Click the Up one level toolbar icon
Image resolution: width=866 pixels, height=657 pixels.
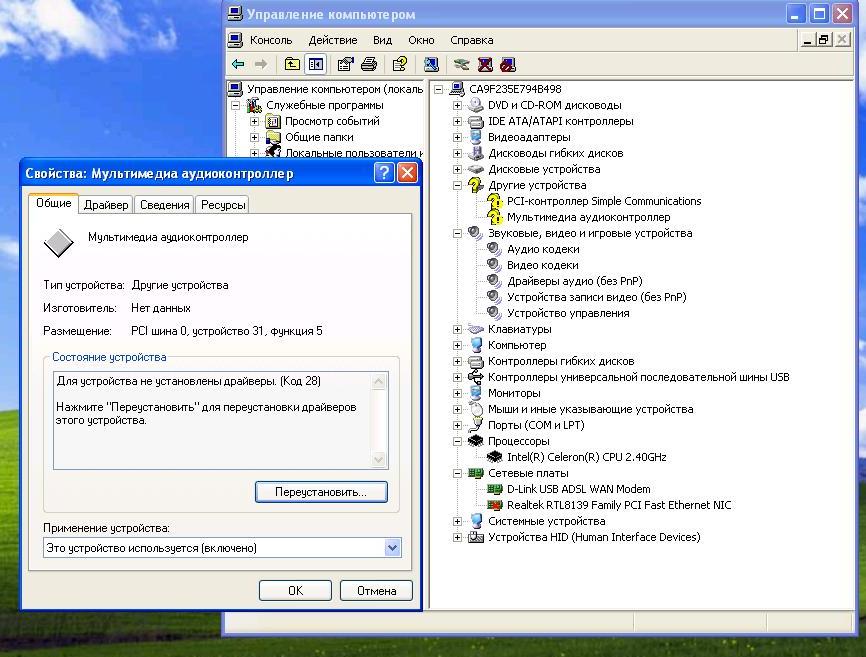click(292, 64)
